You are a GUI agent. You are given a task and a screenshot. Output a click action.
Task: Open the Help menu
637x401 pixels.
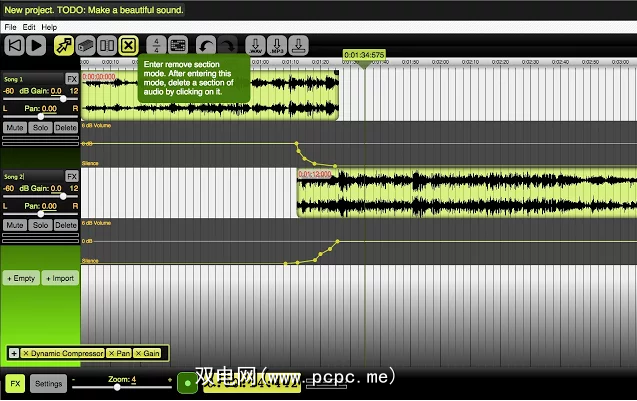(49, 27)
